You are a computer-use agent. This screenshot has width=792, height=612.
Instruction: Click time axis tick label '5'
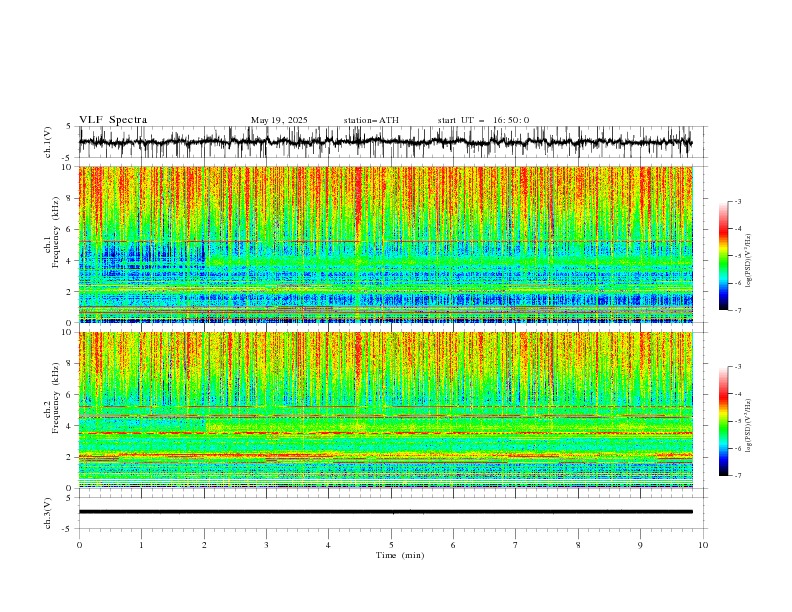(391, 545)
